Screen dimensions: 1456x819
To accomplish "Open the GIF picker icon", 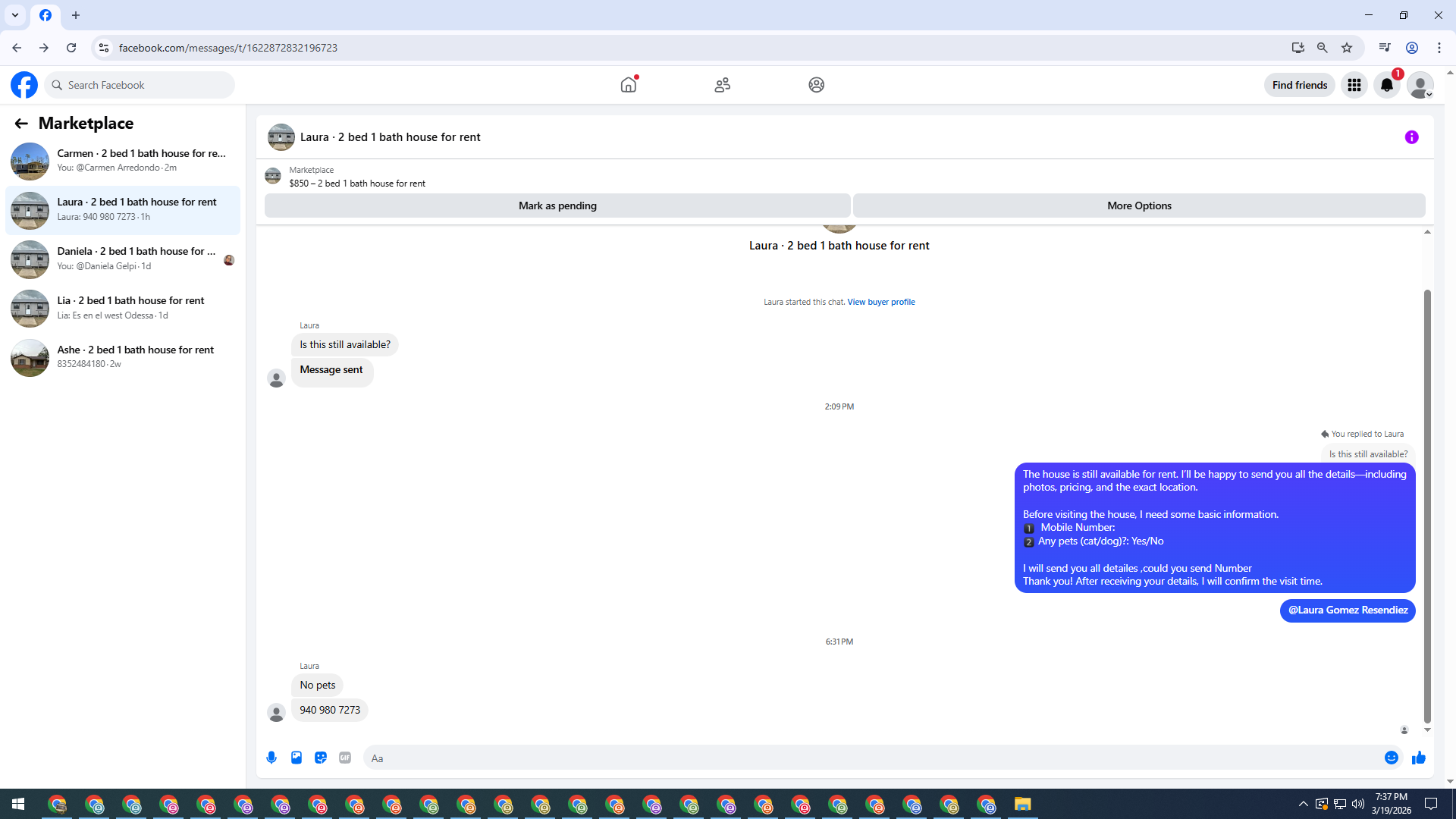I will click(x=345, y=758).
